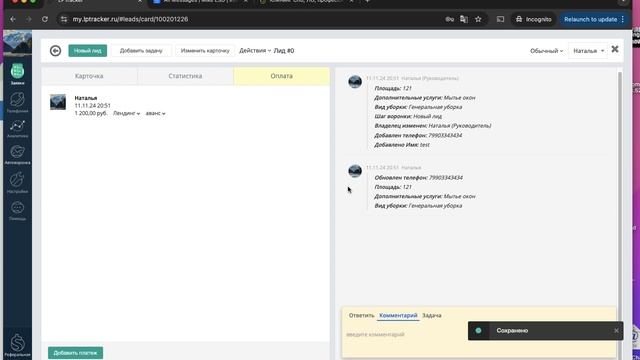Click Добавить платеж button

coord(76,353)
